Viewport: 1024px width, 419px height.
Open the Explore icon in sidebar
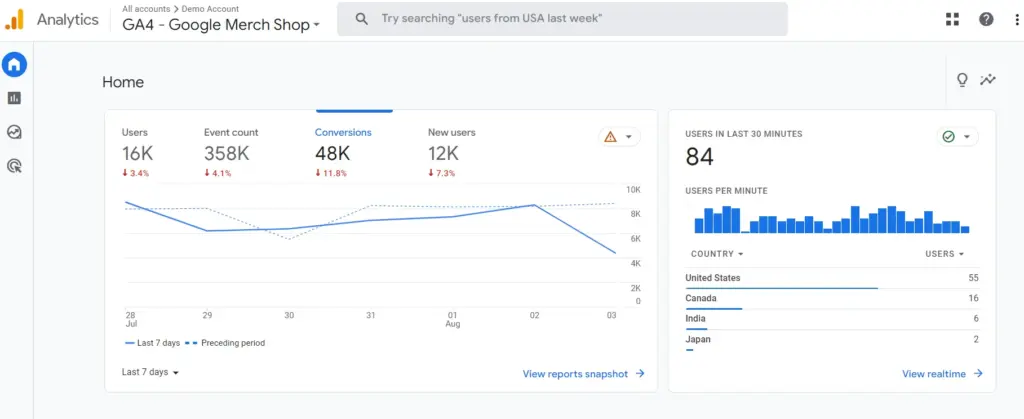[x=14, y=132]
